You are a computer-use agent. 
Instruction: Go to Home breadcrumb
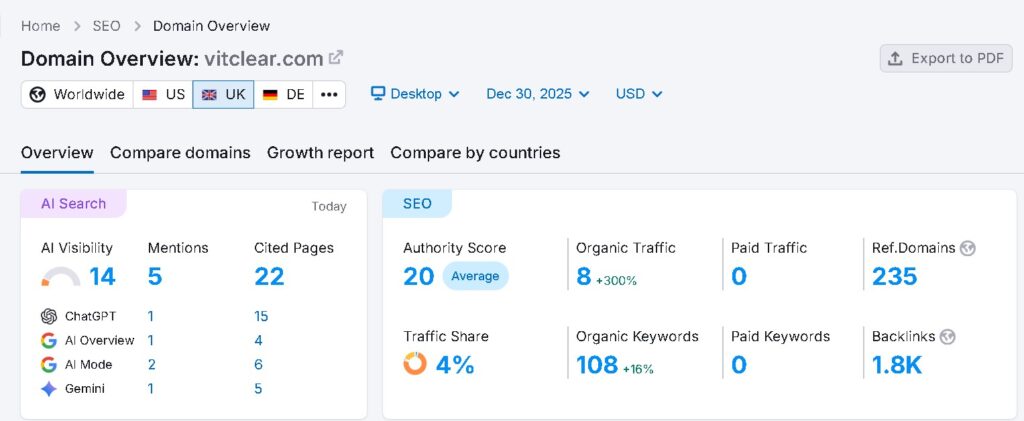click(x=40, y=26)
